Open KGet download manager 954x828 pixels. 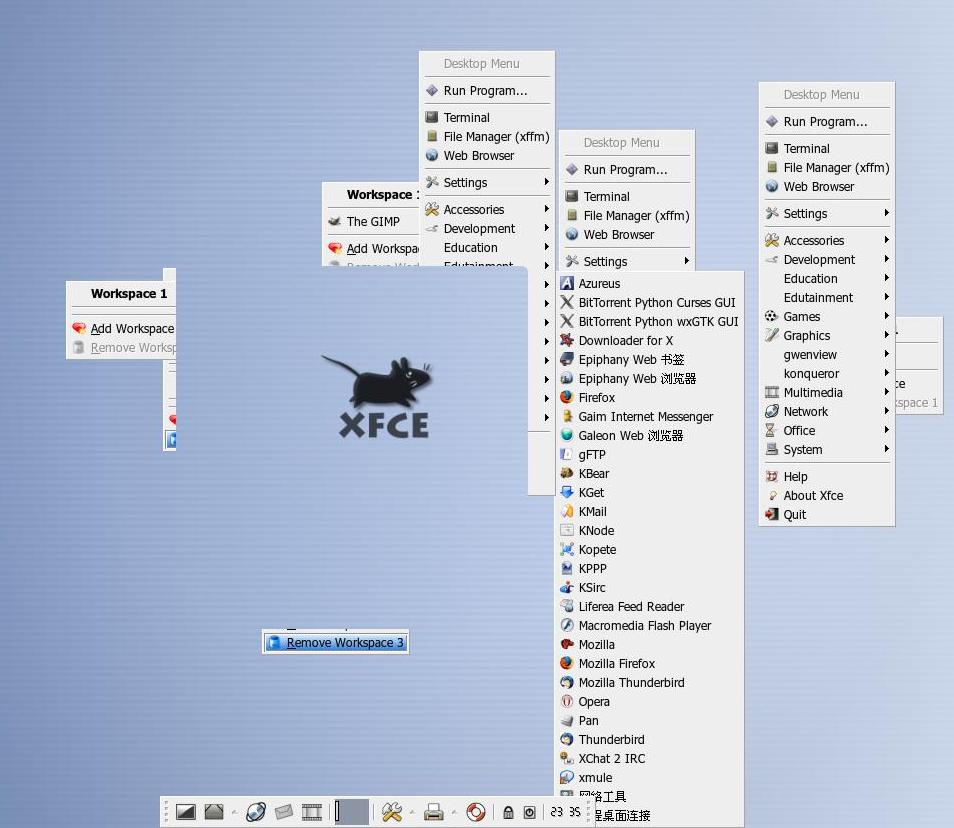[591, 493]
